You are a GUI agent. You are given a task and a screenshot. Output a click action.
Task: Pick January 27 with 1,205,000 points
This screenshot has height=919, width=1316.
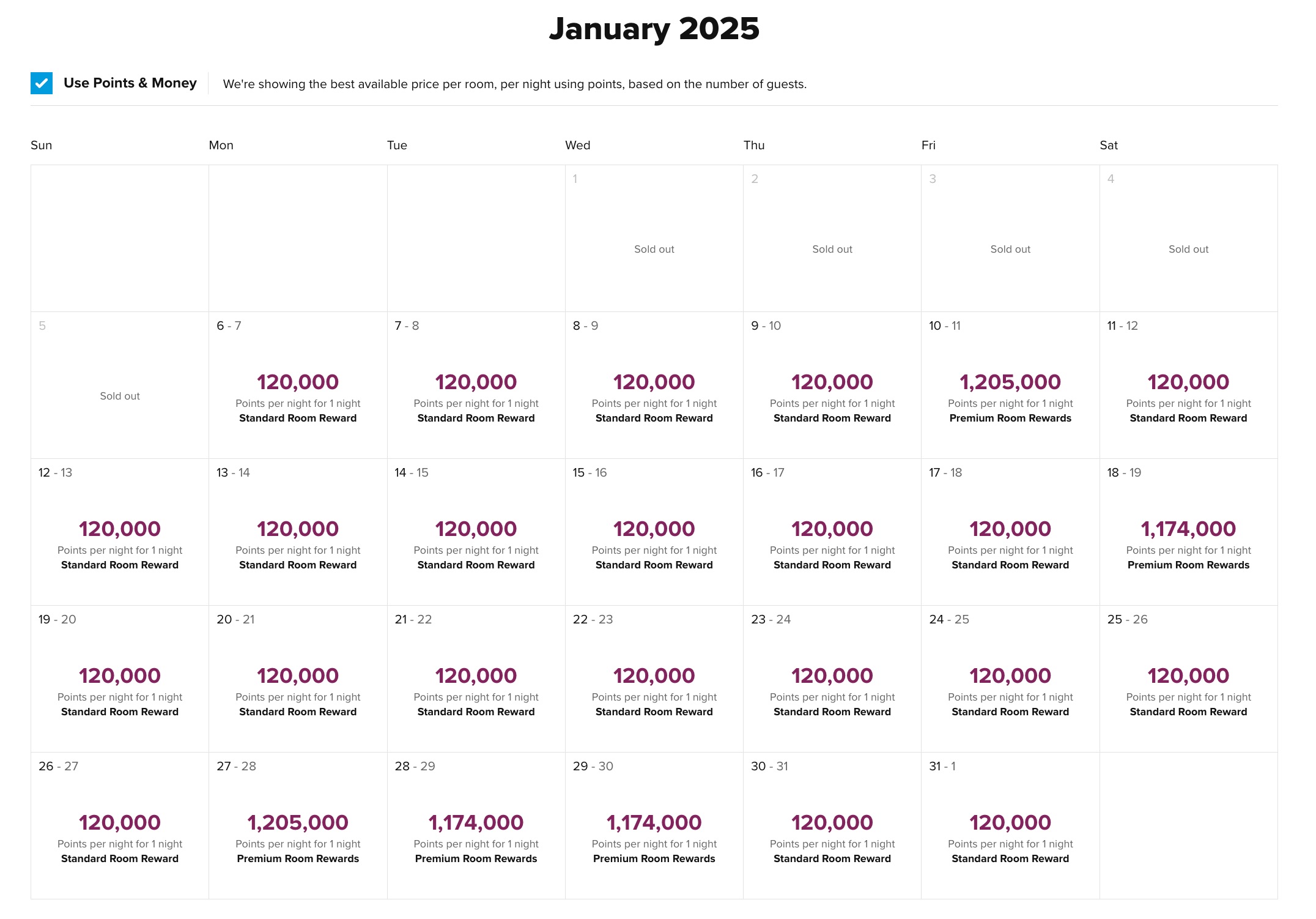[297, 826]
